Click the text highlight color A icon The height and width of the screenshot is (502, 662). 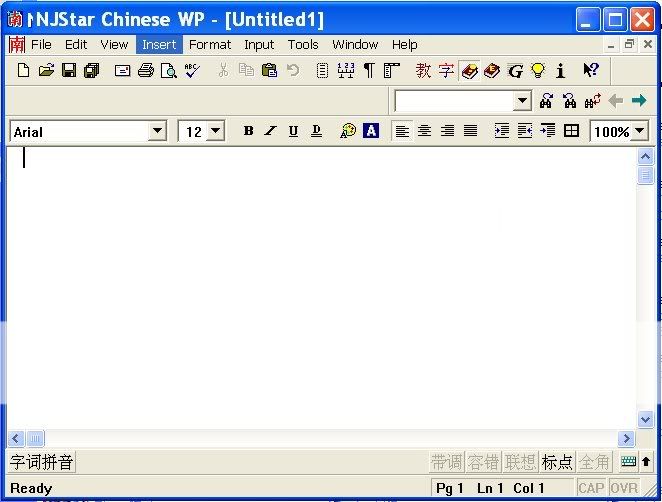(x=371, y=131)
